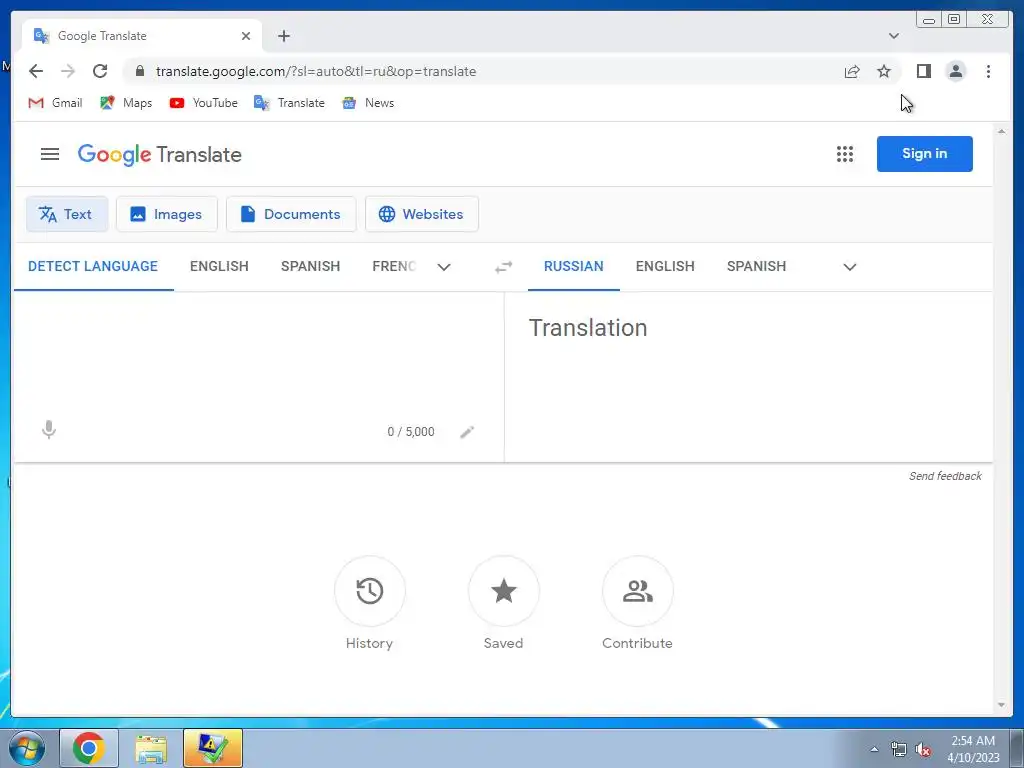Viewport: 1024px width, 768px height.
Task: Click the page scrollbar down arrow
Action: coord(1002,705)
